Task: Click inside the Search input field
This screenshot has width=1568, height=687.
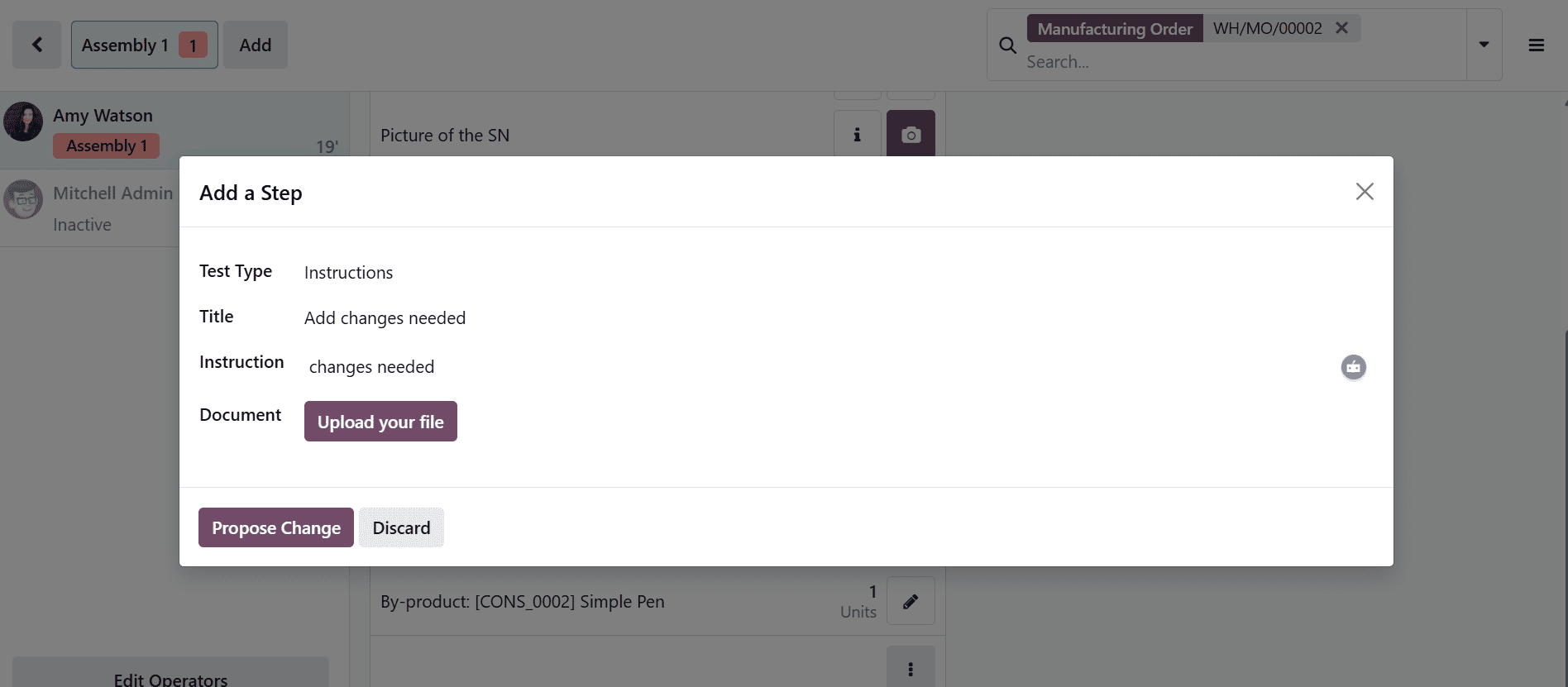Action: point(1158,61)
